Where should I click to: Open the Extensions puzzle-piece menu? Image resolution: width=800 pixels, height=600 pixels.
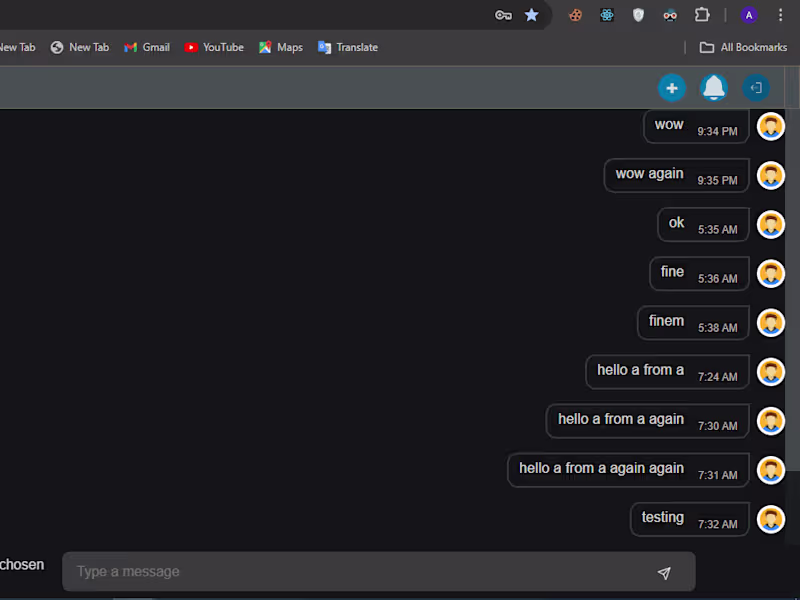[x=702, y=15]
